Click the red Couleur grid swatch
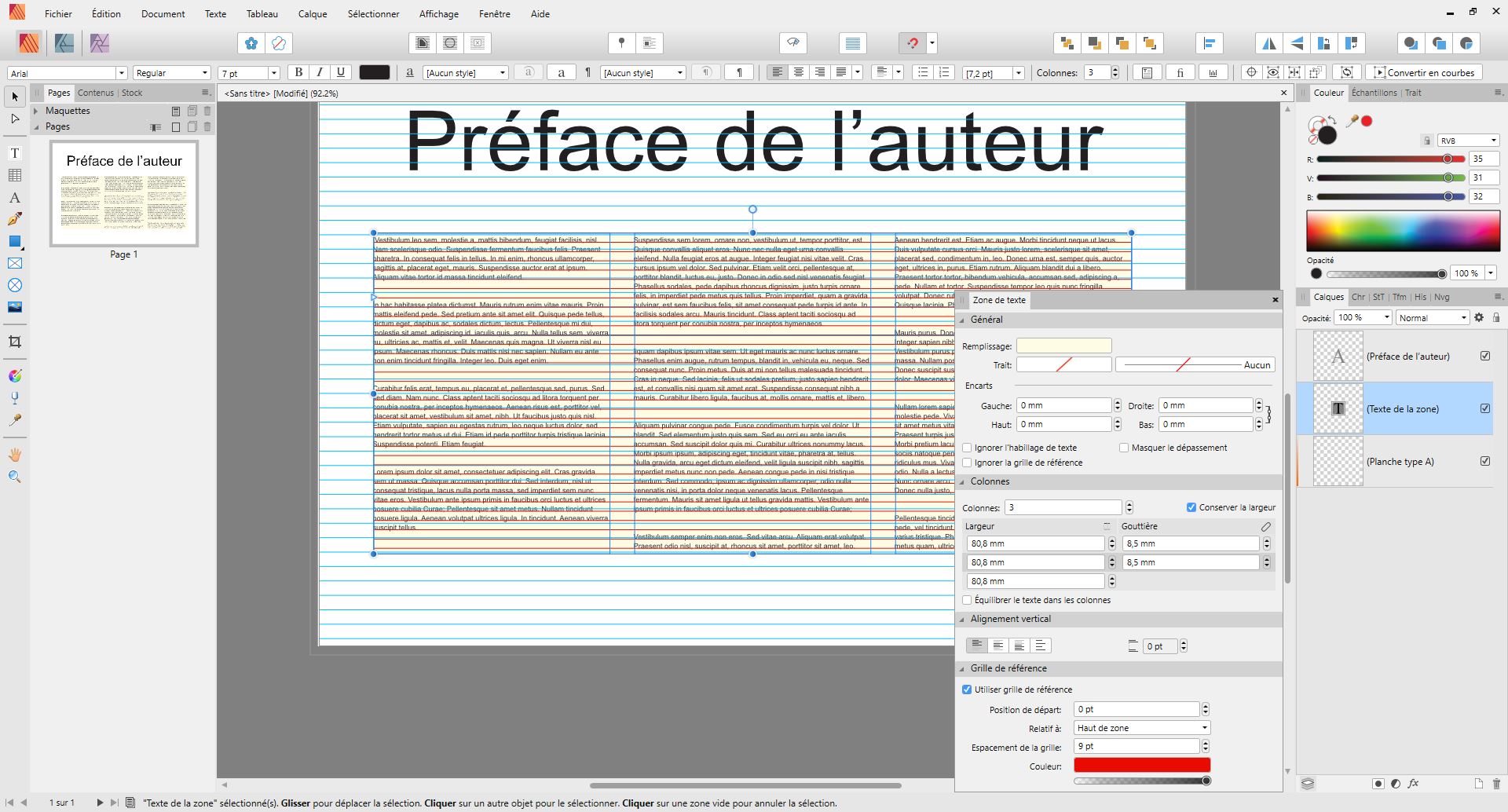Screen dimensions: 1508x812 tap(1142, 765)
